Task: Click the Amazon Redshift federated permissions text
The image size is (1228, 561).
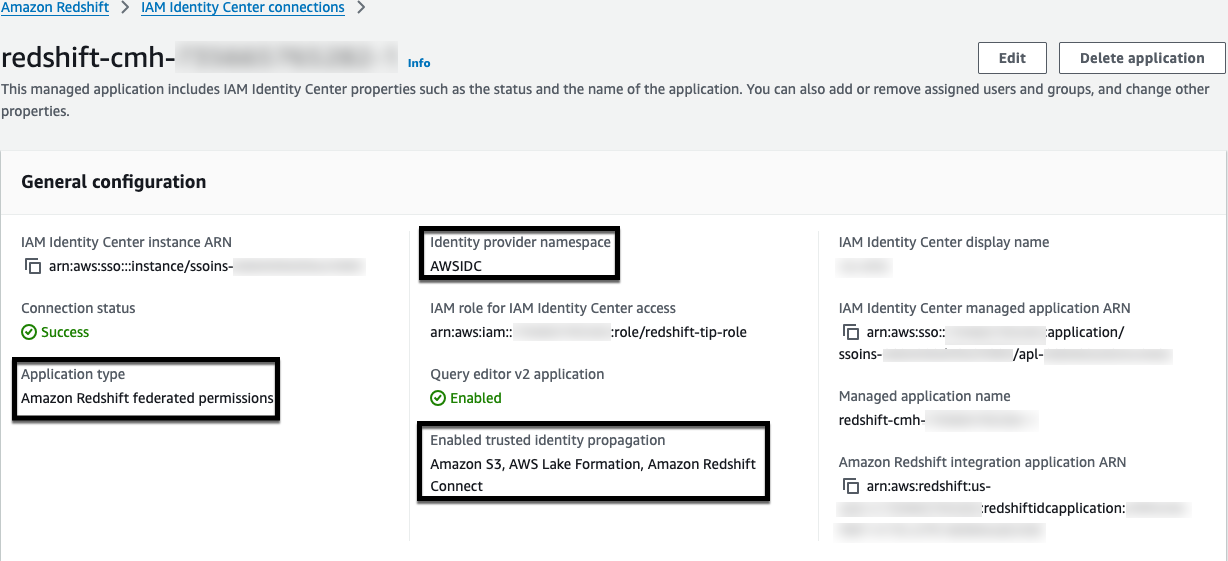Action: coord(147,398)
